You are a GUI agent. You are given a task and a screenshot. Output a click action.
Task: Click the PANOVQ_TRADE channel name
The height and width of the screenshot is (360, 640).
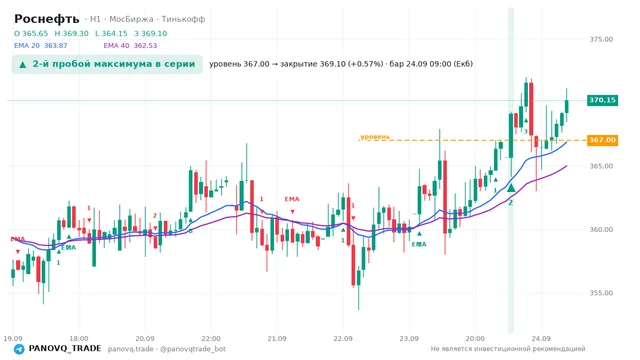coord(65,349)
